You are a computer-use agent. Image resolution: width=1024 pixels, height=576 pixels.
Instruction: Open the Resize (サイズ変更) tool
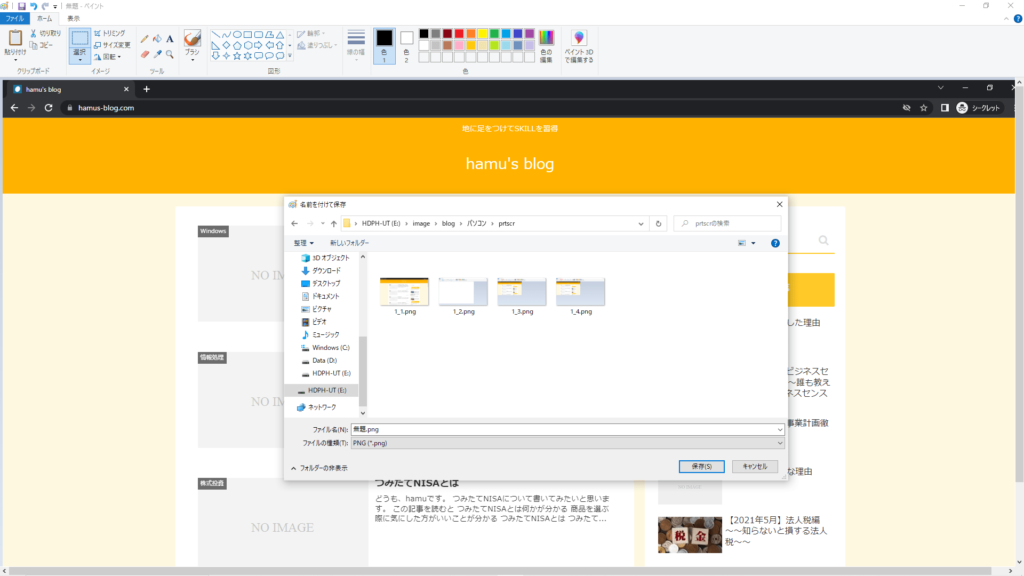[112, 45]
